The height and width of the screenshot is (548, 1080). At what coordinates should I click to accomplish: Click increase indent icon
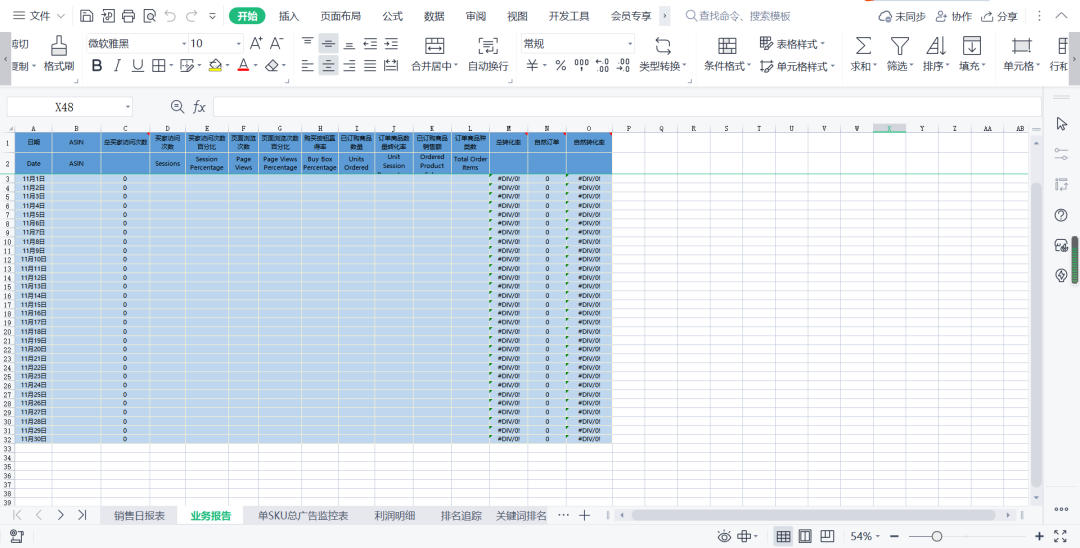391,44
